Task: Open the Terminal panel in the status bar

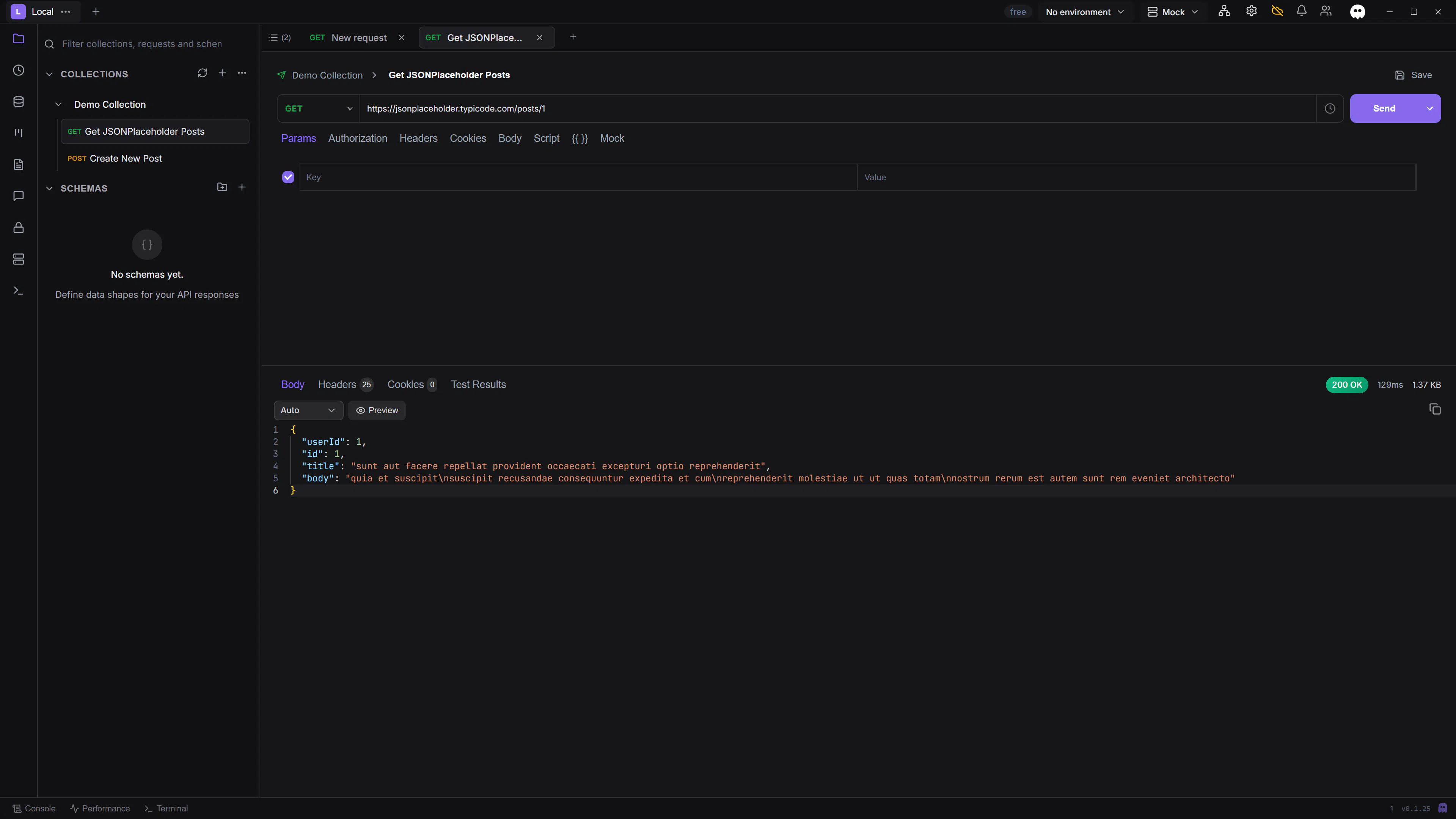Action: click(166, 808)
